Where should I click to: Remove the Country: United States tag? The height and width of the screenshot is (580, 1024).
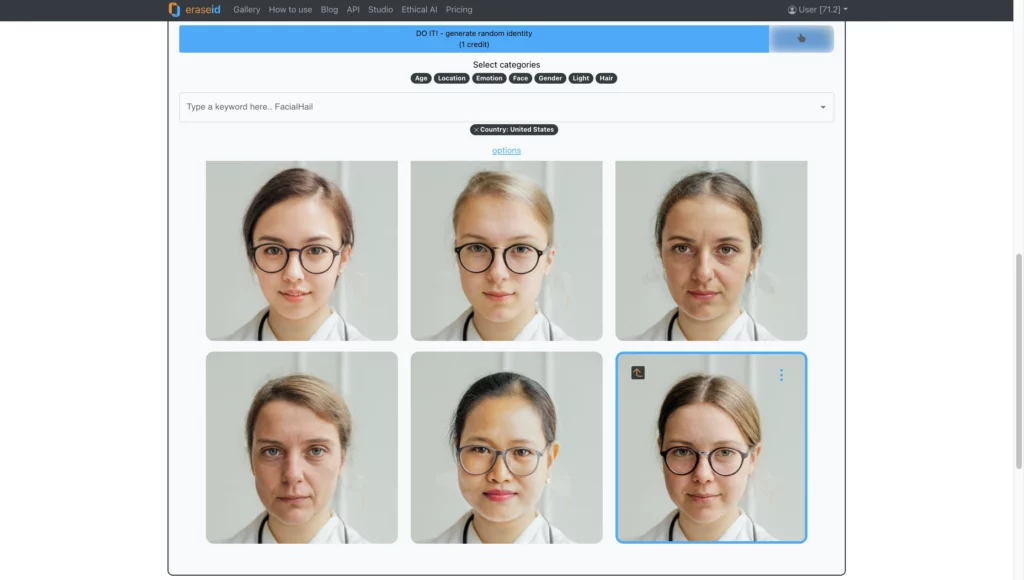click(x=476, y=130)
